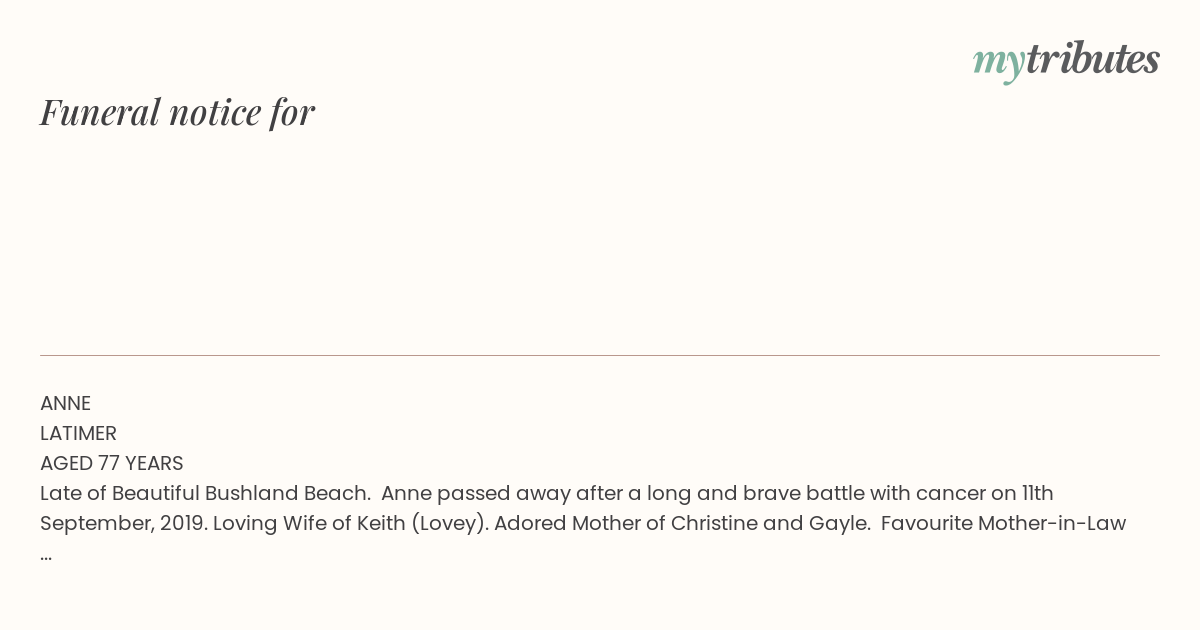Click the green "my" in the logo
The width and height of the screenshot is (1200, 630).
click(998, 64)
